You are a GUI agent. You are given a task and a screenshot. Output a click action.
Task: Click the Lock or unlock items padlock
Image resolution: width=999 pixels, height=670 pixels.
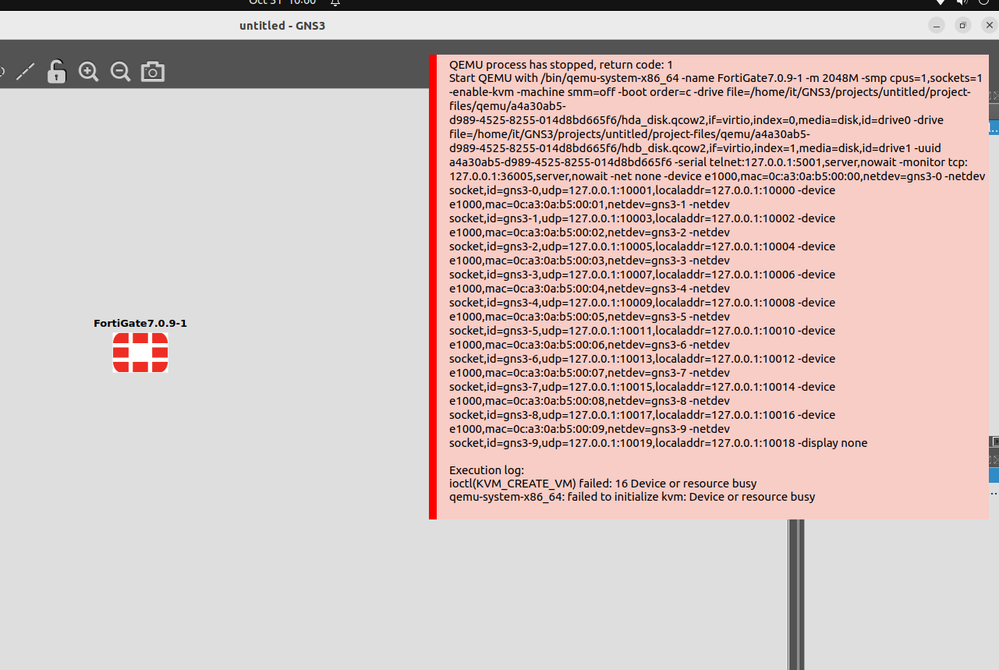pos(57,71)
